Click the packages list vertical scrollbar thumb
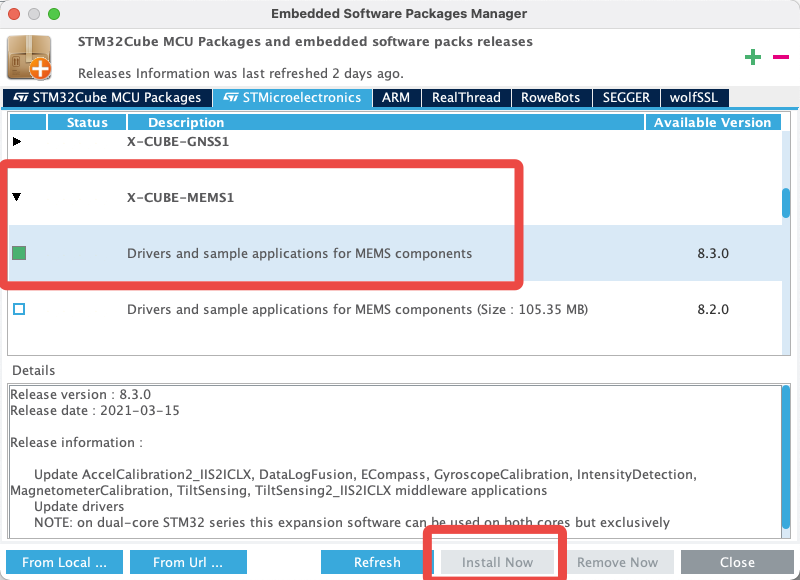 (x=786, y=203)
